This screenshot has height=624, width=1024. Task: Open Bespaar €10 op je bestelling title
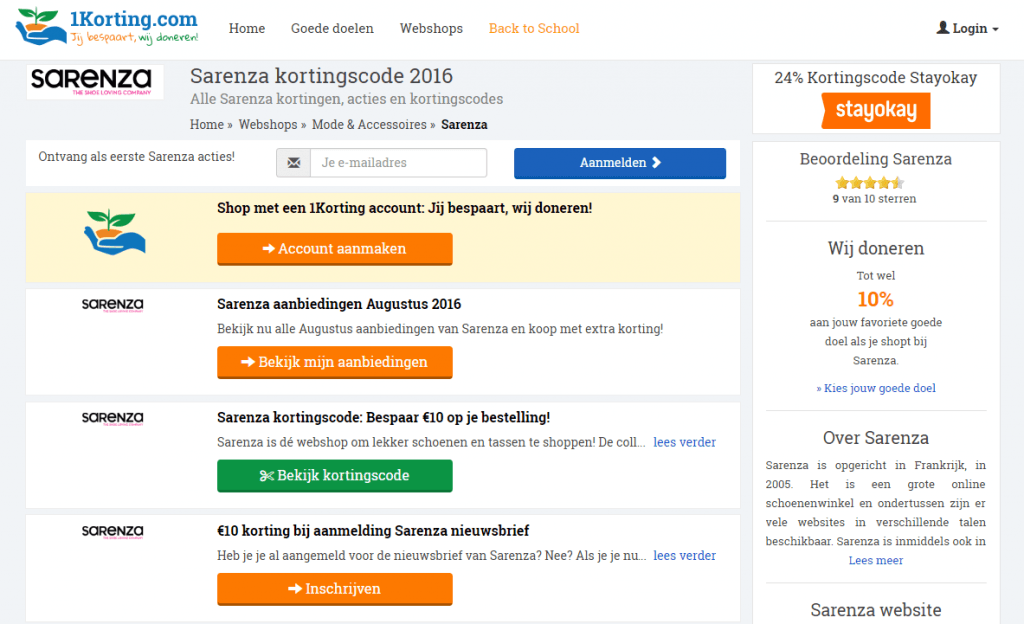[383, 417]
